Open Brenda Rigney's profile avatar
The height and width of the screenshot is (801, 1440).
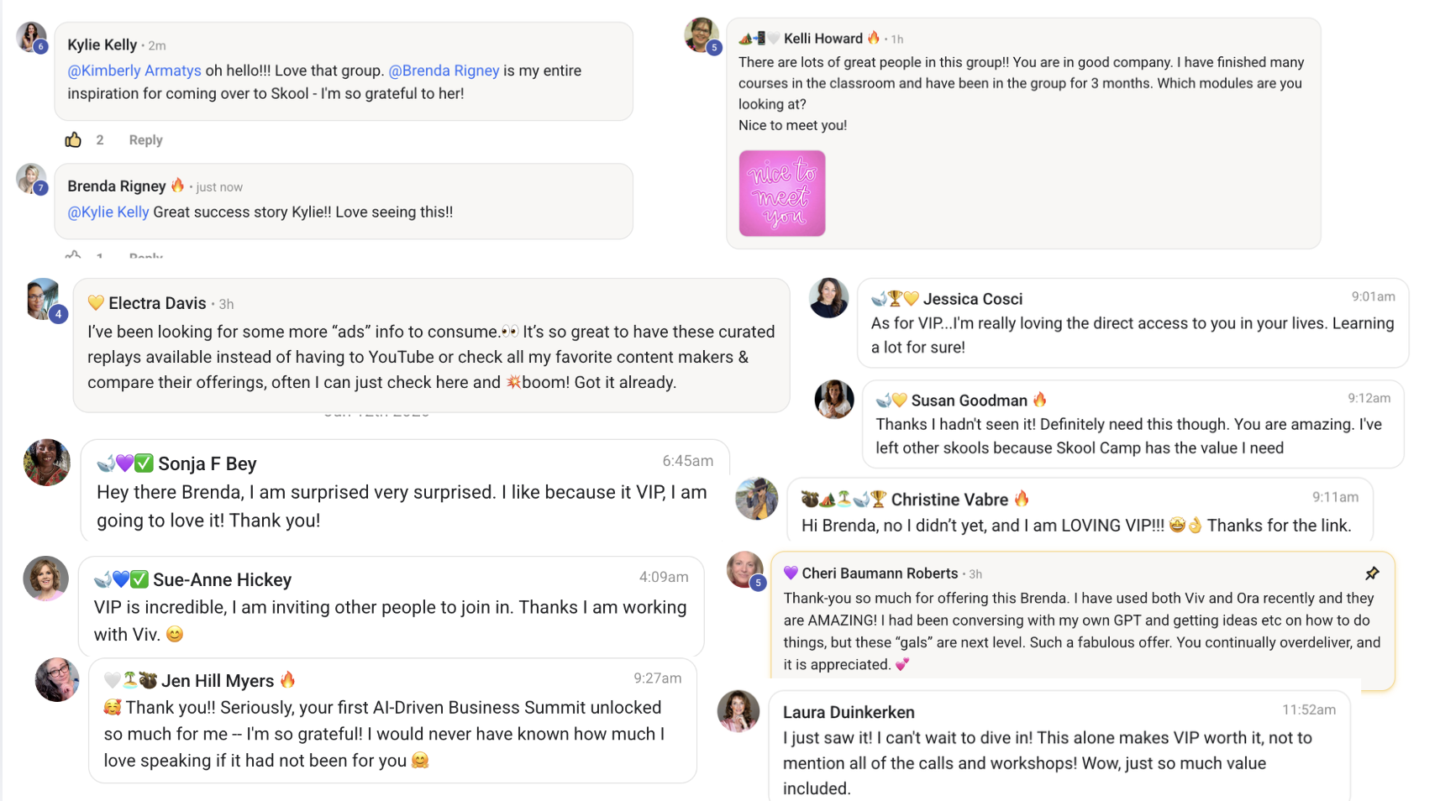[32, 179]
